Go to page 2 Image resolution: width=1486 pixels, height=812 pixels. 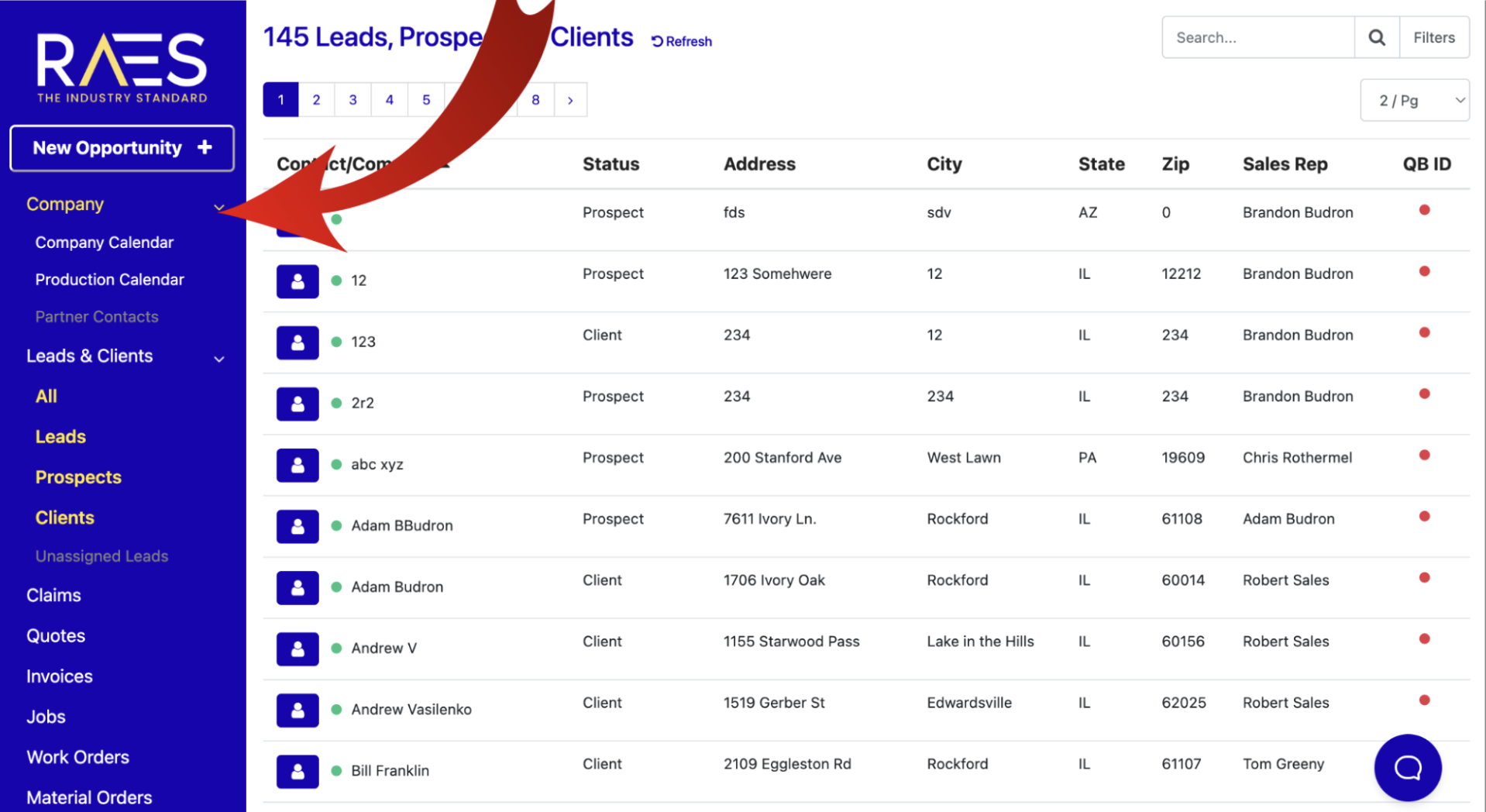click(x=316, y=100)
